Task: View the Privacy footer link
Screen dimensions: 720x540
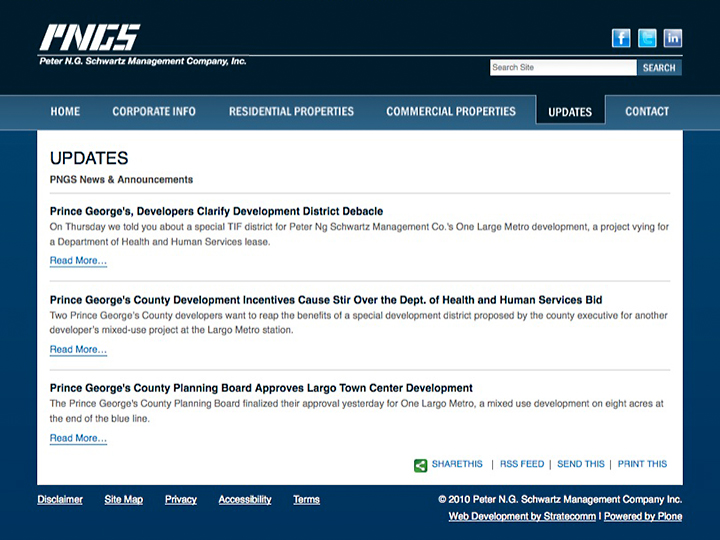Action: coord(181,499)
